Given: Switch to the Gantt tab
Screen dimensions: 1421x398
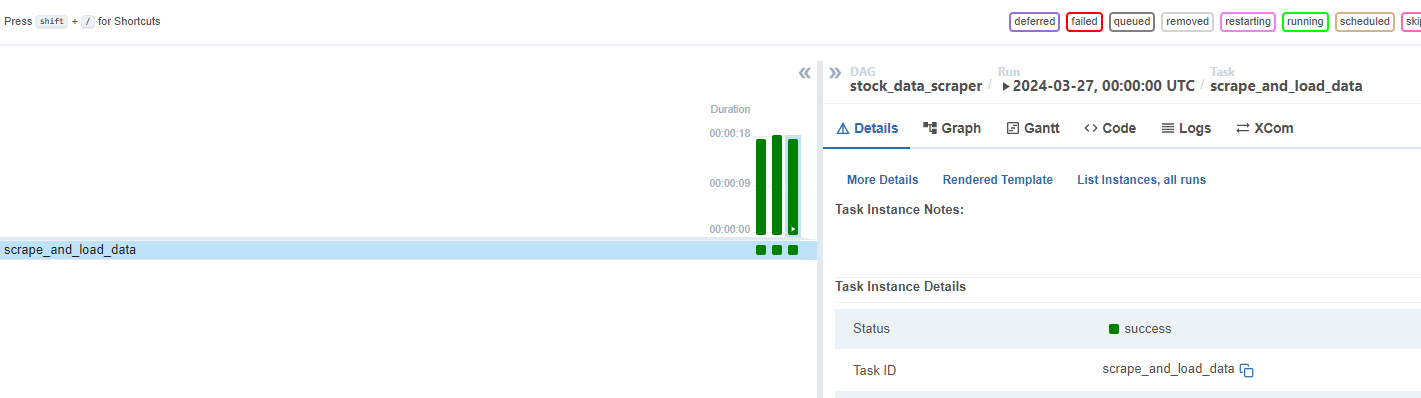Looking at the screenshot, I should [x=1033, y=128].
